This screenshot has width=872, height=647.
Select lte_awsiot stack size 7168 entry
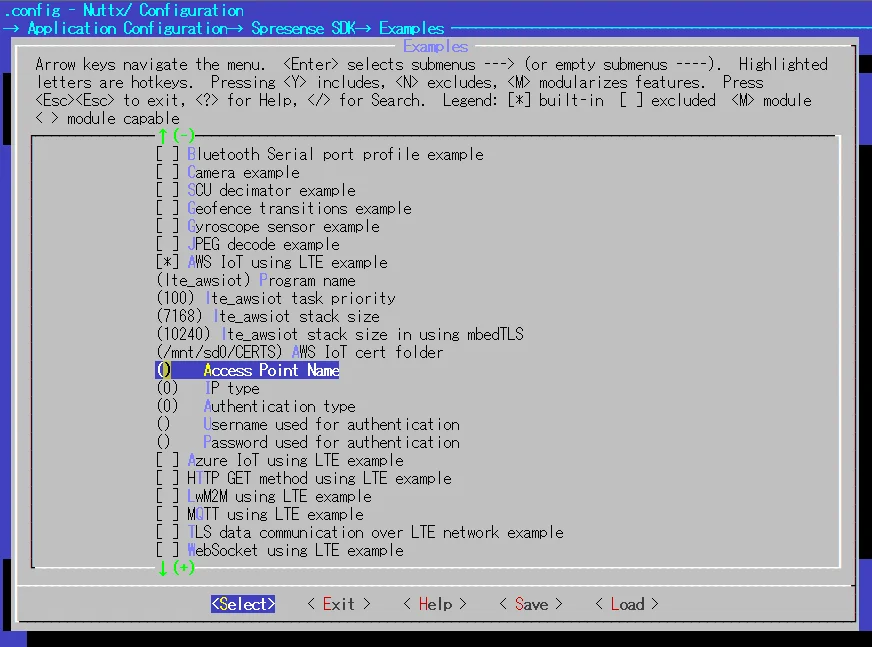click(x=267, y=316)
